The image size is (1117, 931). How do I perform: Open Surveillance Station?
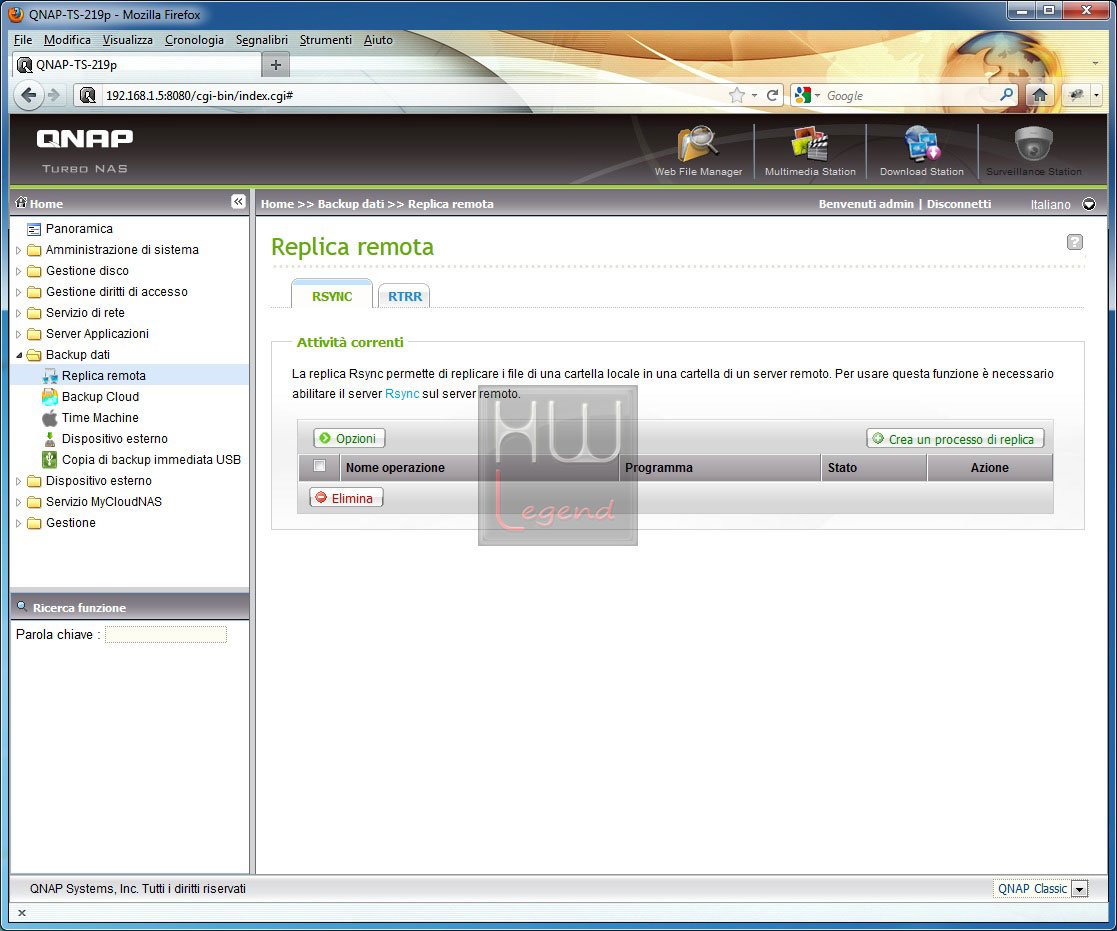pos(1033,151)
